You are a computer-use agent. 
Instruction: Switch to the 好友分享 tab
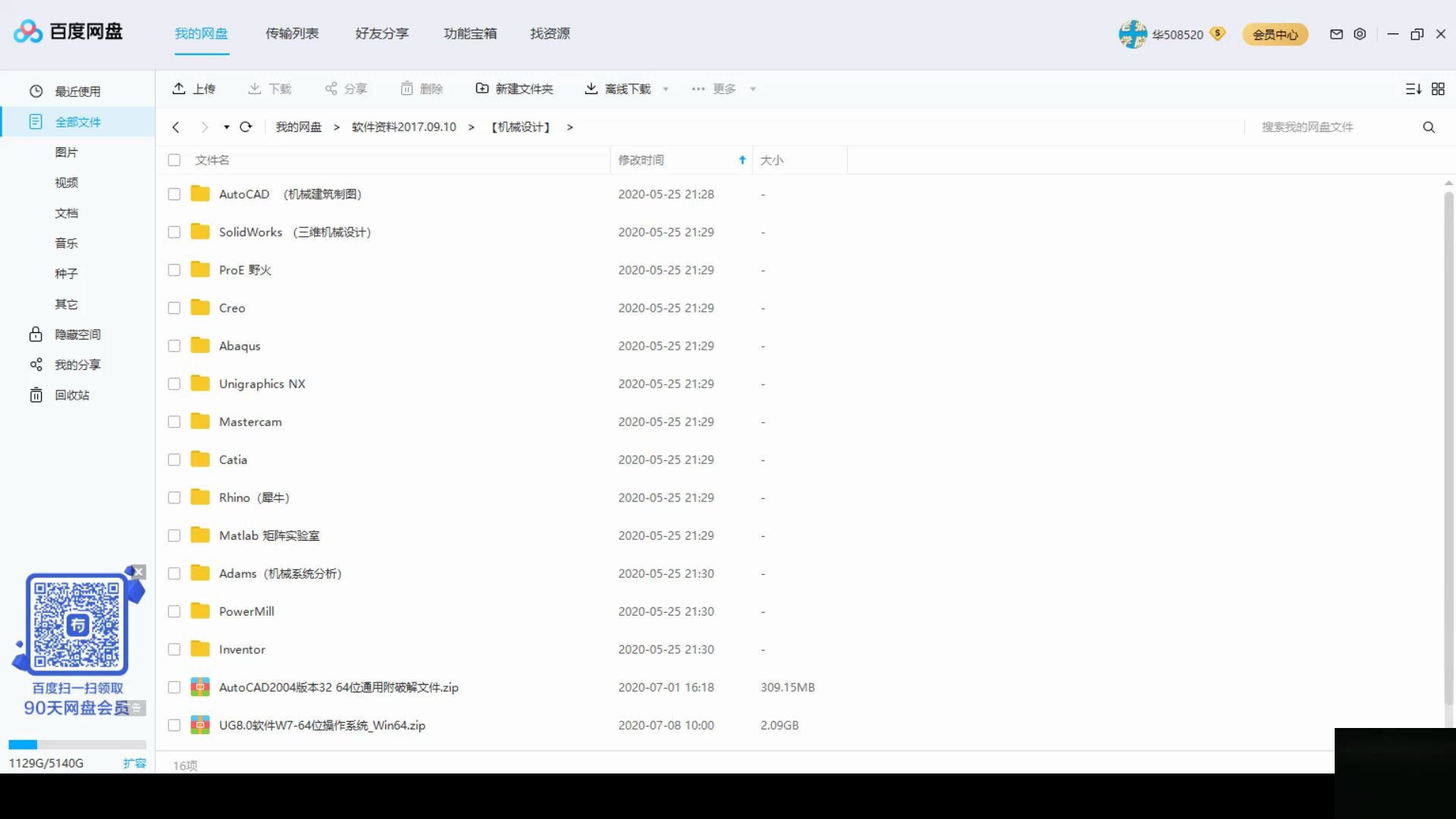[382, 33]
